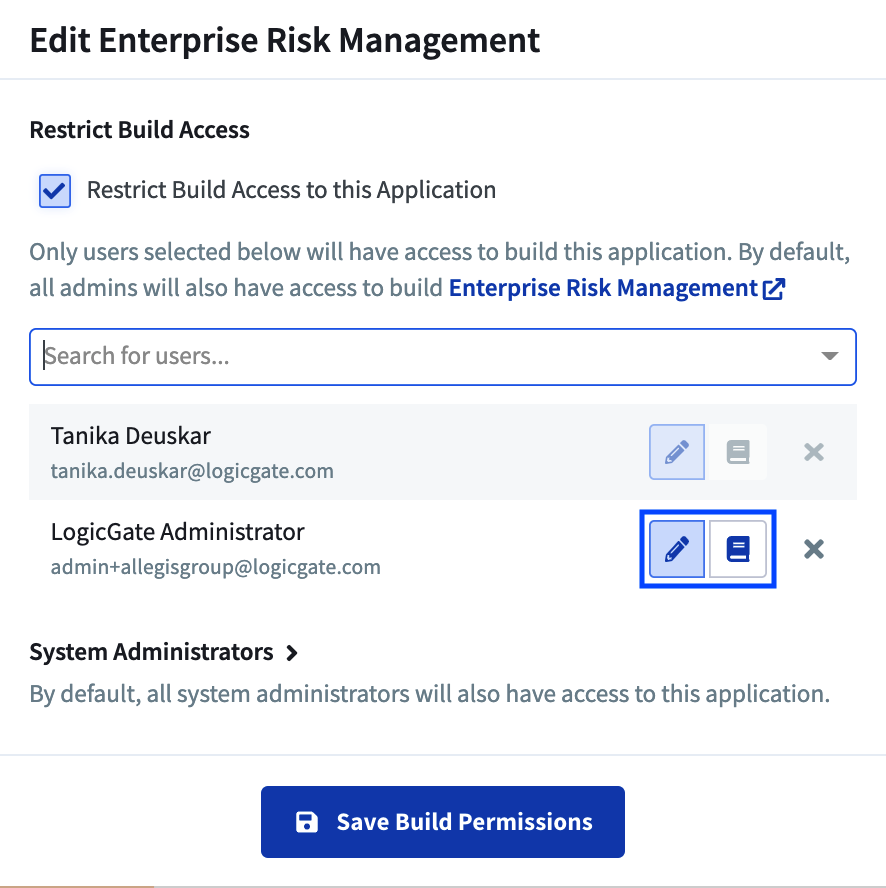Toggle edit pencil for Tanika Deuskar
Viewport: 886px width, 888px height.
coord(677,452)
